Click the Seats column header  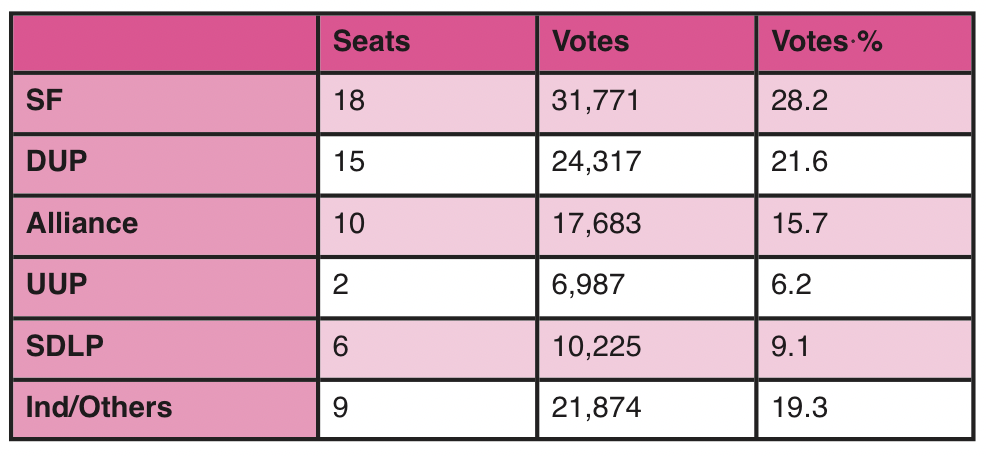tap(372, 42)
